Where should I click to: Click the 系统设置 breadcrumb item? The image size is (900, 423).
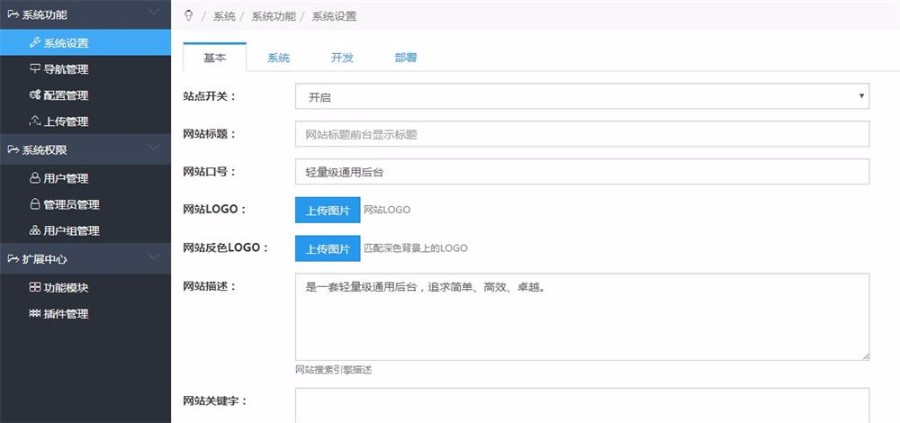coord(334,16)
